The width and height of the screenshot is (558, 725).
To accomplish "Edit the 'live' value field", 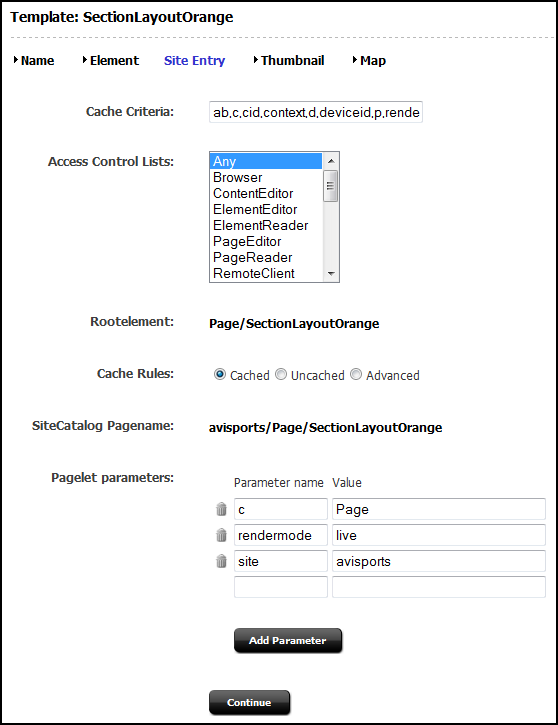I will (439, 535).
